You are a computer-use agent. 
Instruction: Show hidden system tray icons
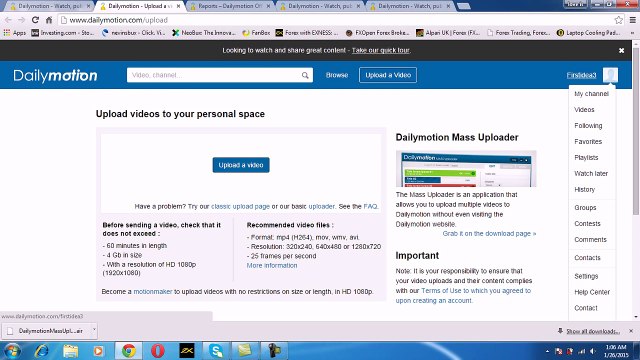pyautogui.click(x=547, y=351)
